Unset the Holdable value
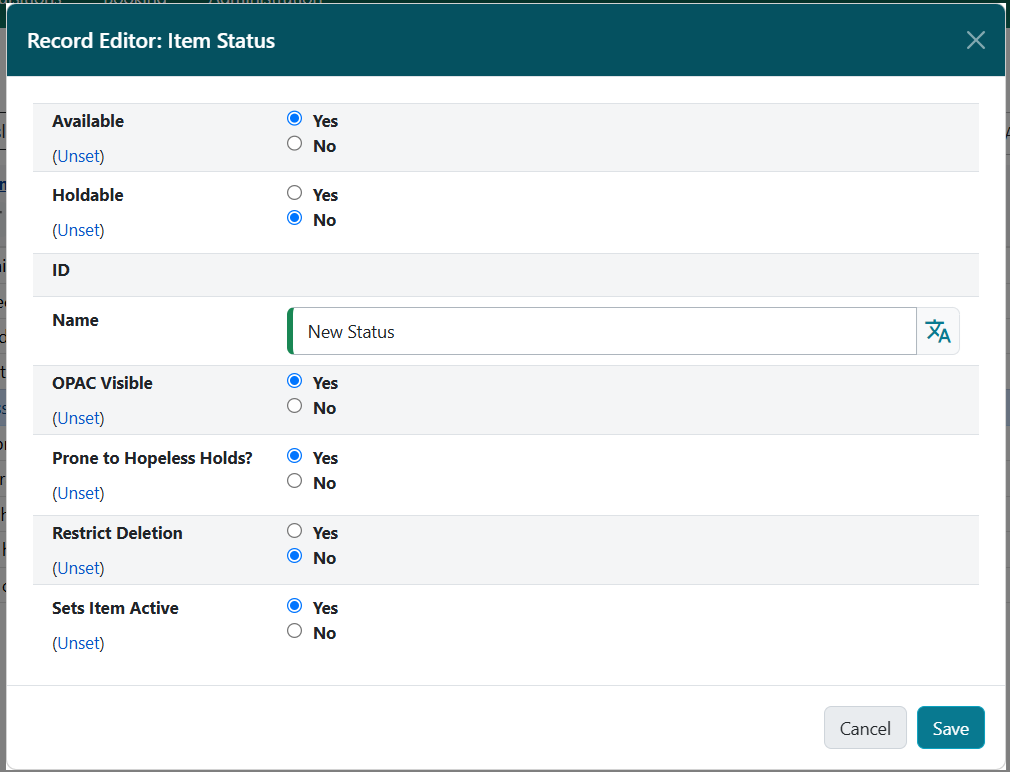The width and height of the screenshot is (1010, 772). [x=77, y=230]
